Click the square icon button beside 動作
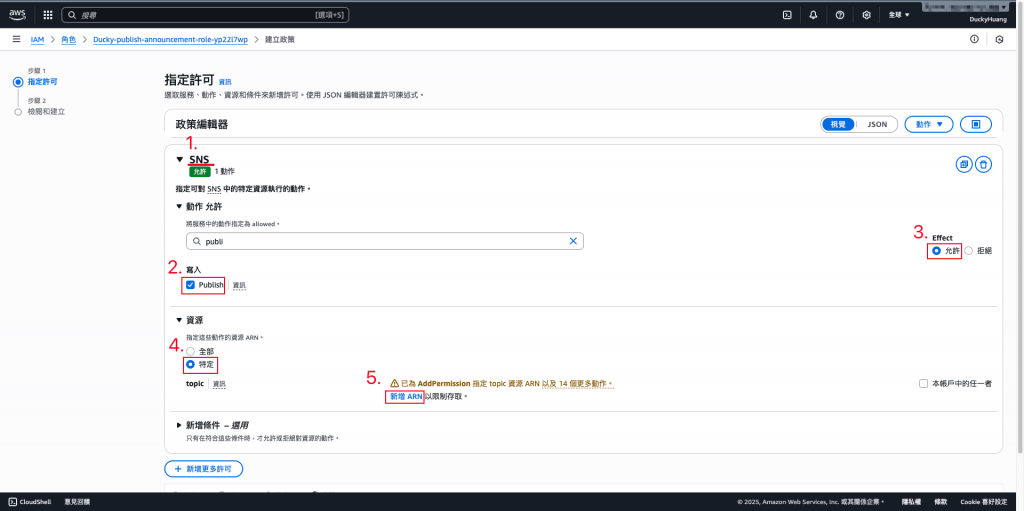Screen dimensions: 1024x511 point(976,124)
